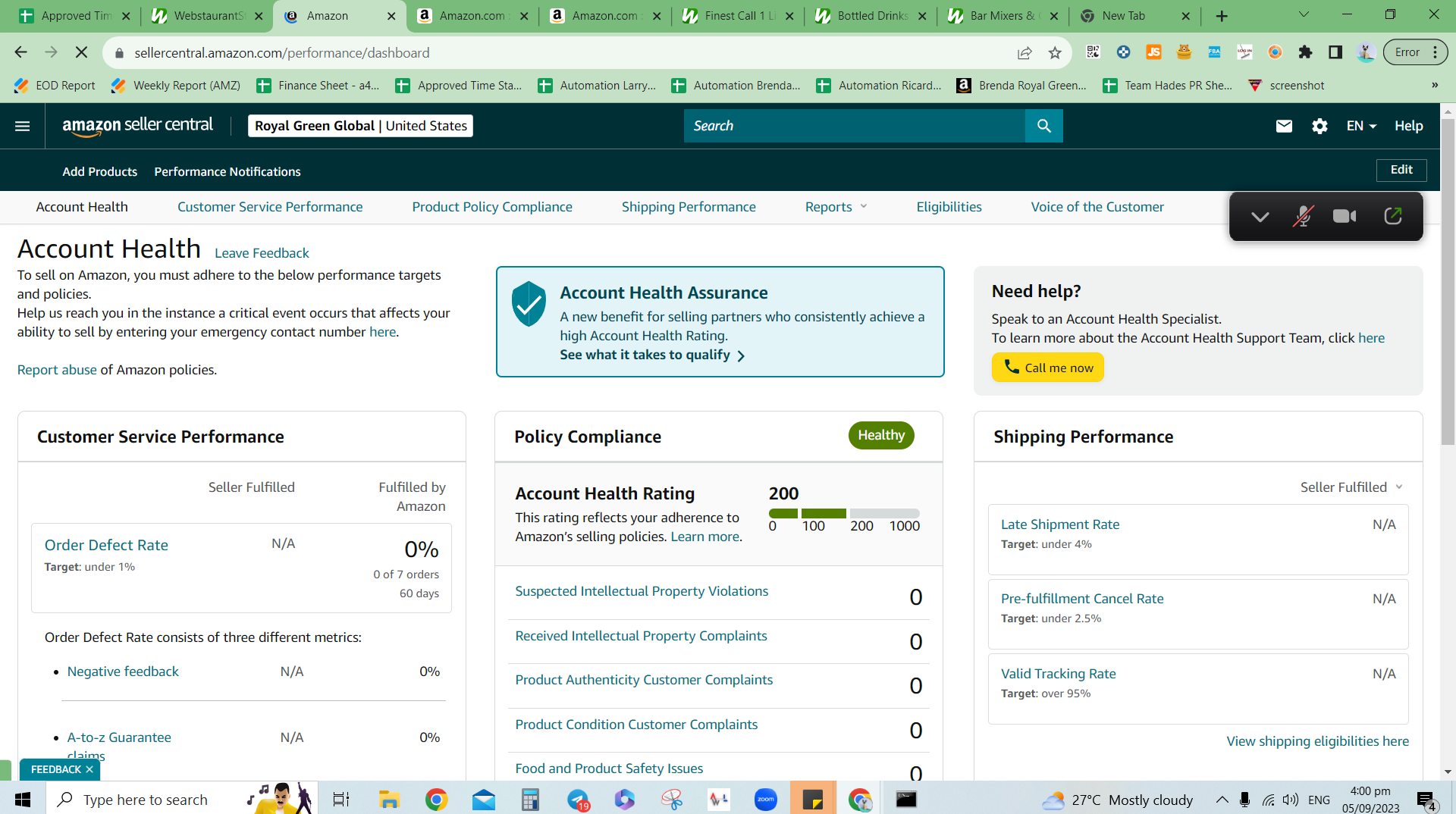Image resolution: width=1456 pixels, height=814 pixels.
Task: Click the Edit button
Action: [x=1401, y=170]
